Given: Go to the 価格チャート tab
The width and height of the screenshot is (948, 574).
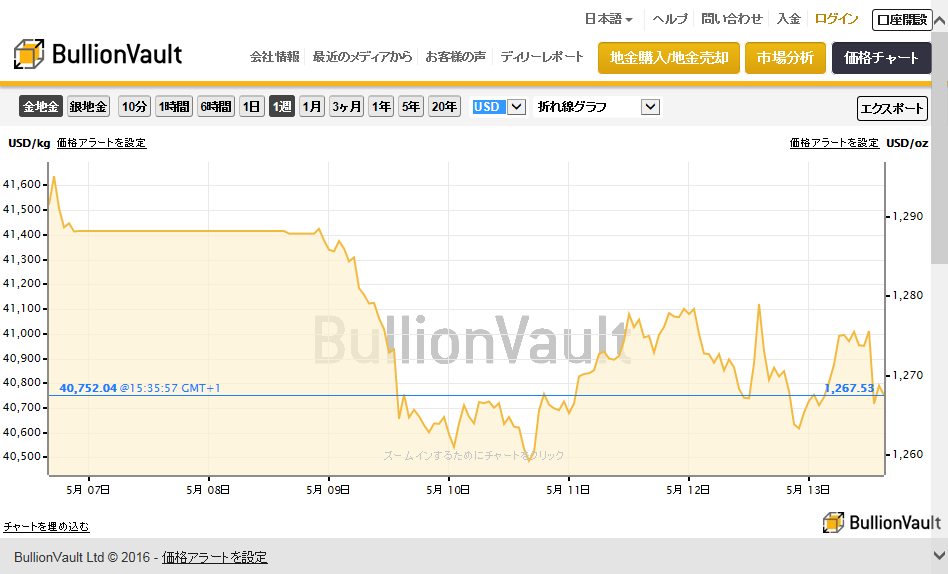Looking at the screenshot, I should (x=881, y=58).
